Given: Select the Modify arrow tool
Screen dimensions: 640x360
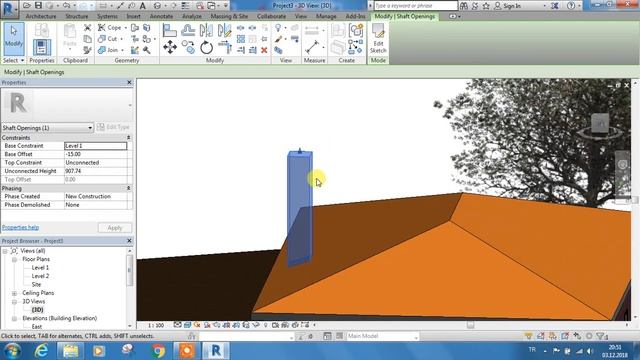Looking at the screenshot, I should (13, 39).
